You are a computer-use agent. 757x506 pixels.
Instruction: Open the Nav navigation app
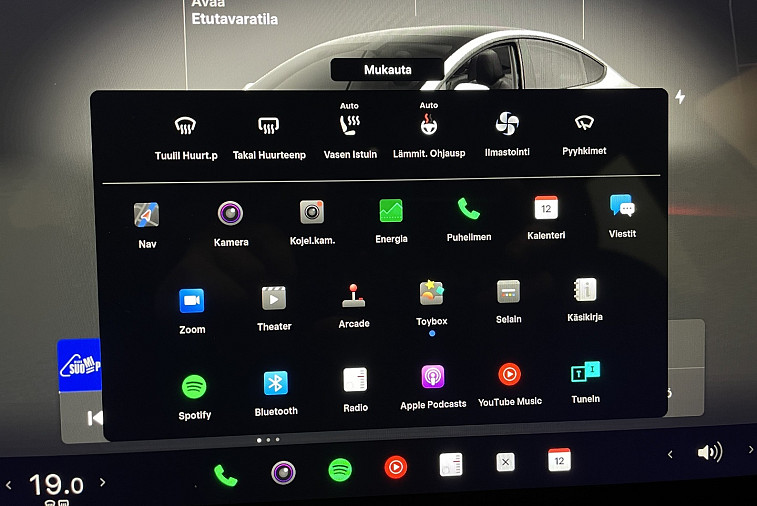147,215
